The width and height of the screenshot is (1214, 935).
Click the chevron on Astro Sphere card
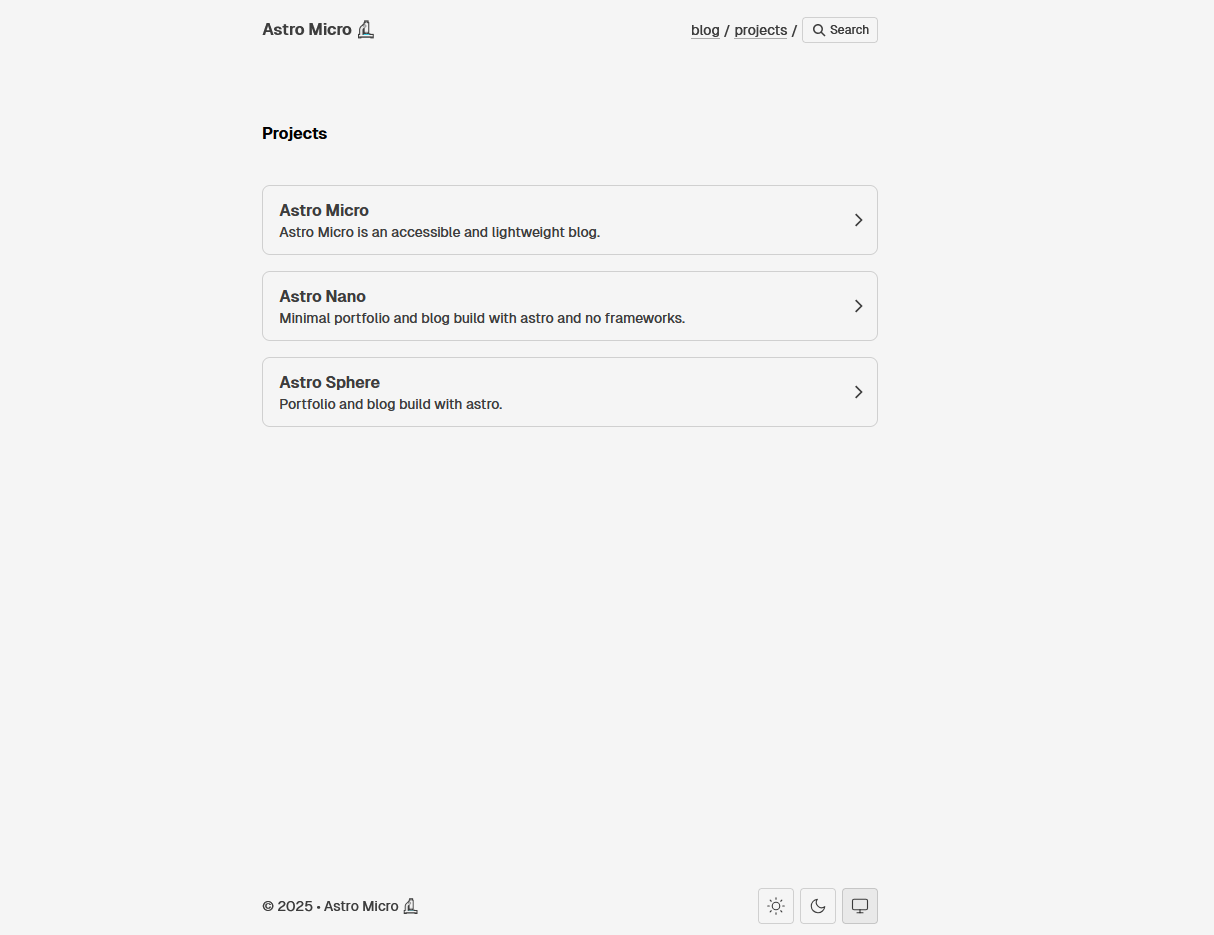pos(858,392)
